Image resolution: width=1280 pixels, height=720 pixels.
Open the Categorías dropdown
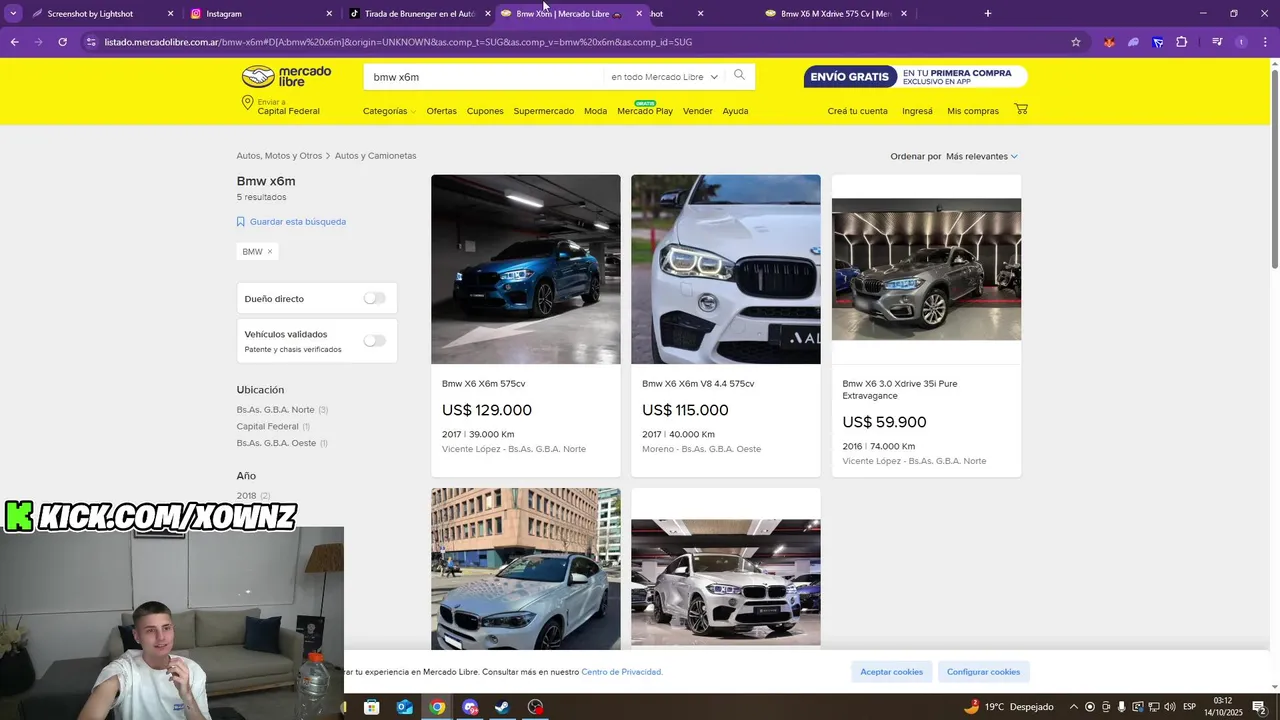pos(389,111)
